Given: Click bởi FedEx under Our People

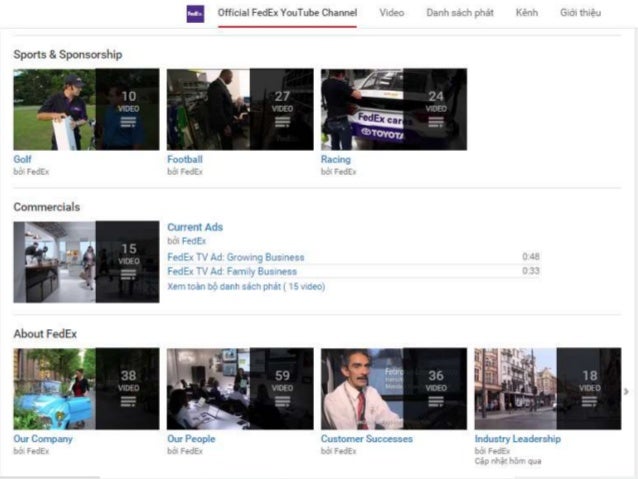Looking at the screenshot, I should tap(185, 451).
